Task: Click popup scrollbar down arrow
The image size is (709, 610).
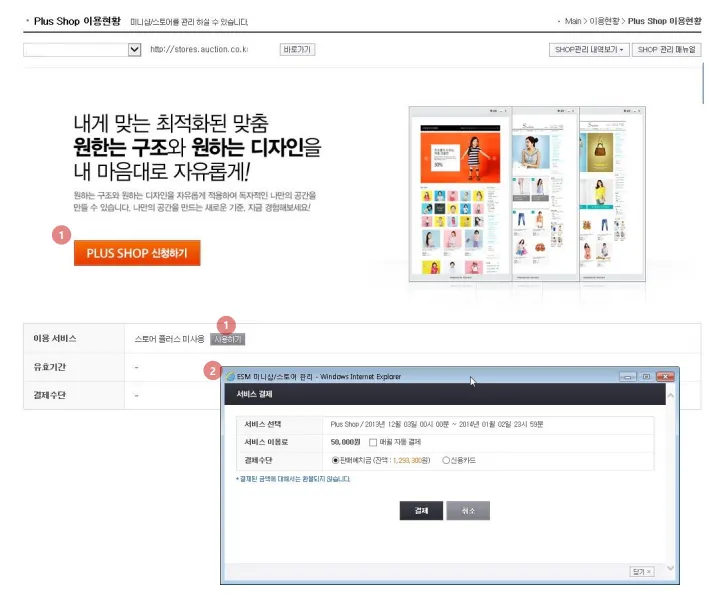Action: click(x=671, y=568)
